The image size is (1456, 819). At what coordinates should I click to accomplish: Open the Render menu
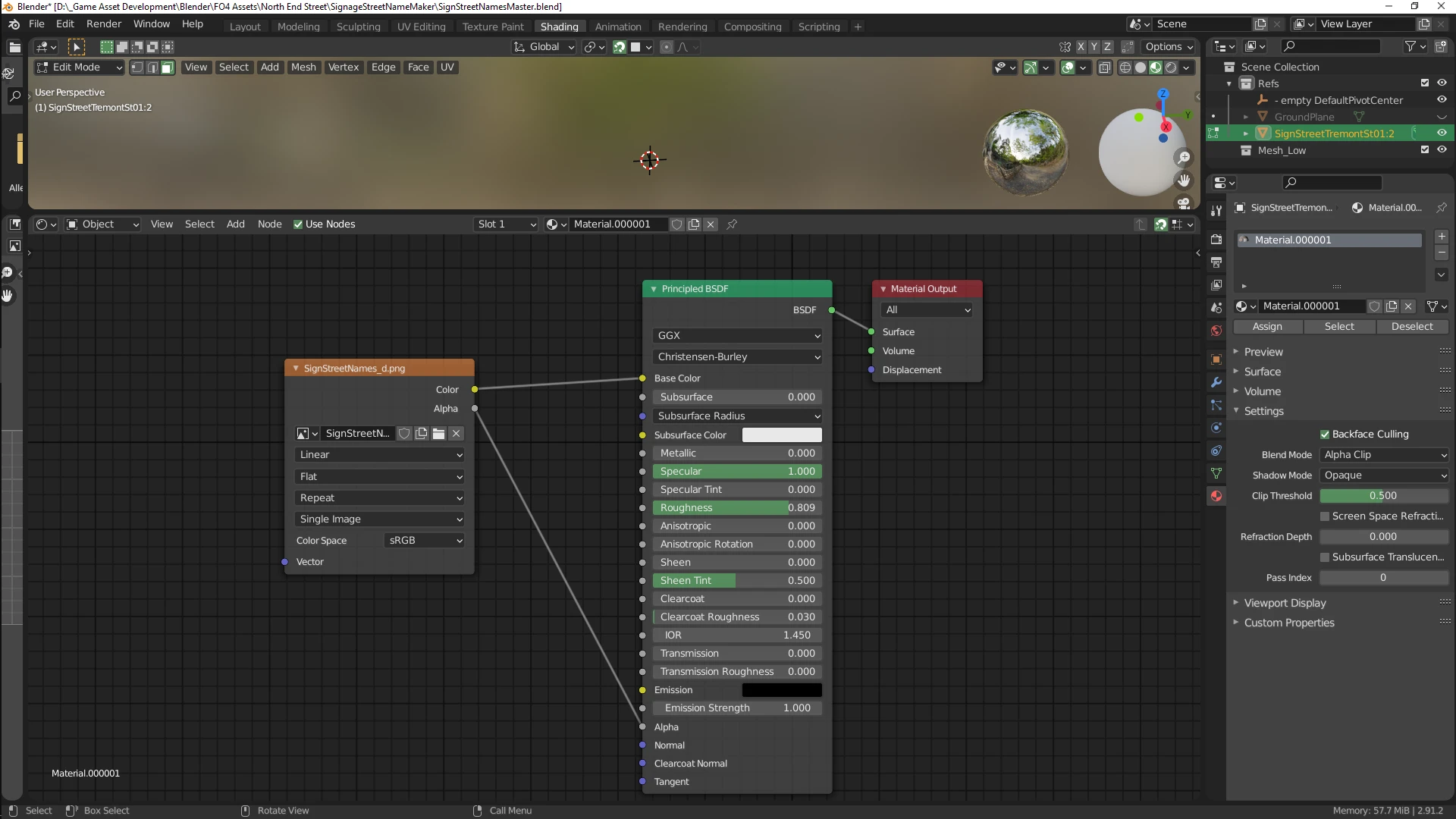(x=104, y=24)
